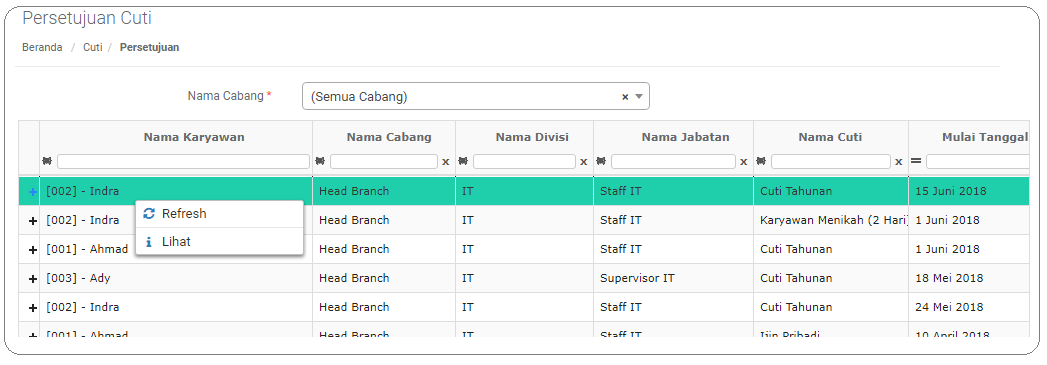The height and width of the screenshot is (365, 1047).
Task: Clear the Nama Jabatan column filter
Action: [744, 162]
